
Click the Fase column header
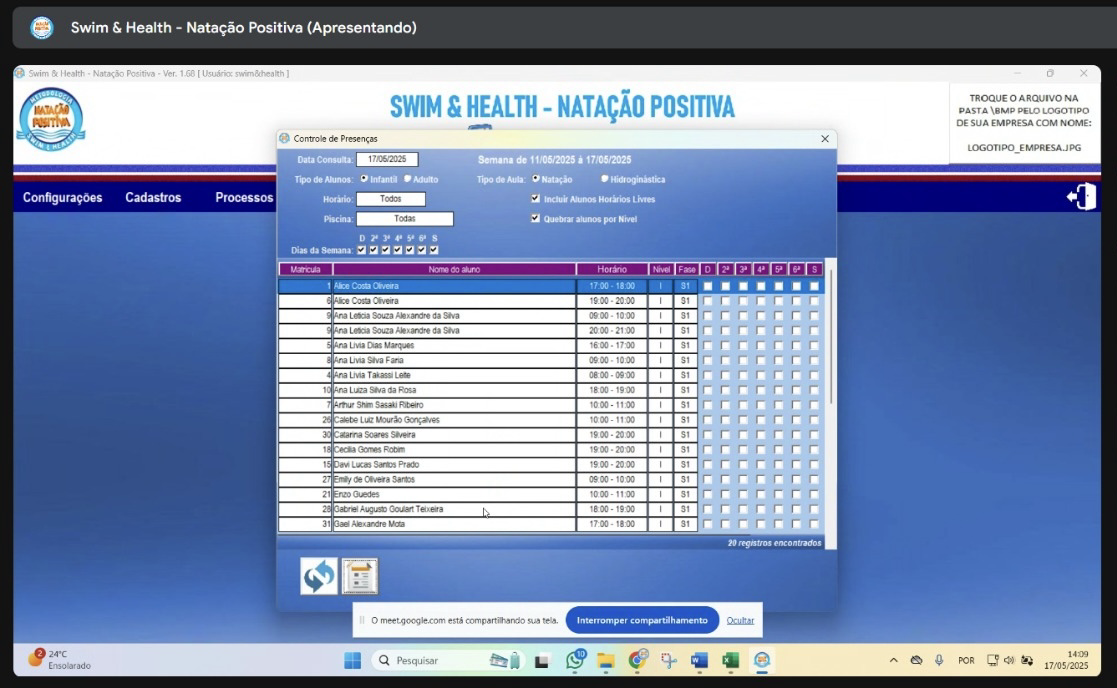pos(687,269)
